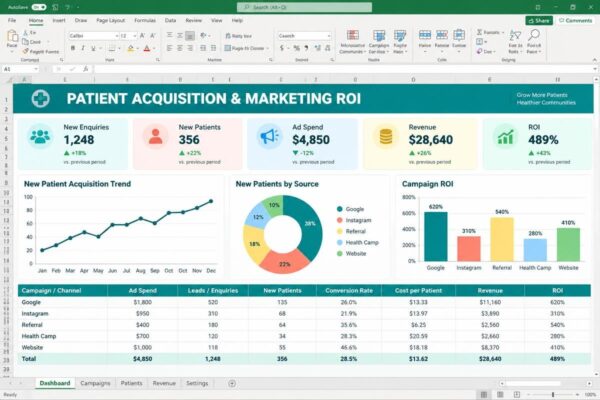
Task: Open the merge and center dropdown arrow
Action: (267, 48)
